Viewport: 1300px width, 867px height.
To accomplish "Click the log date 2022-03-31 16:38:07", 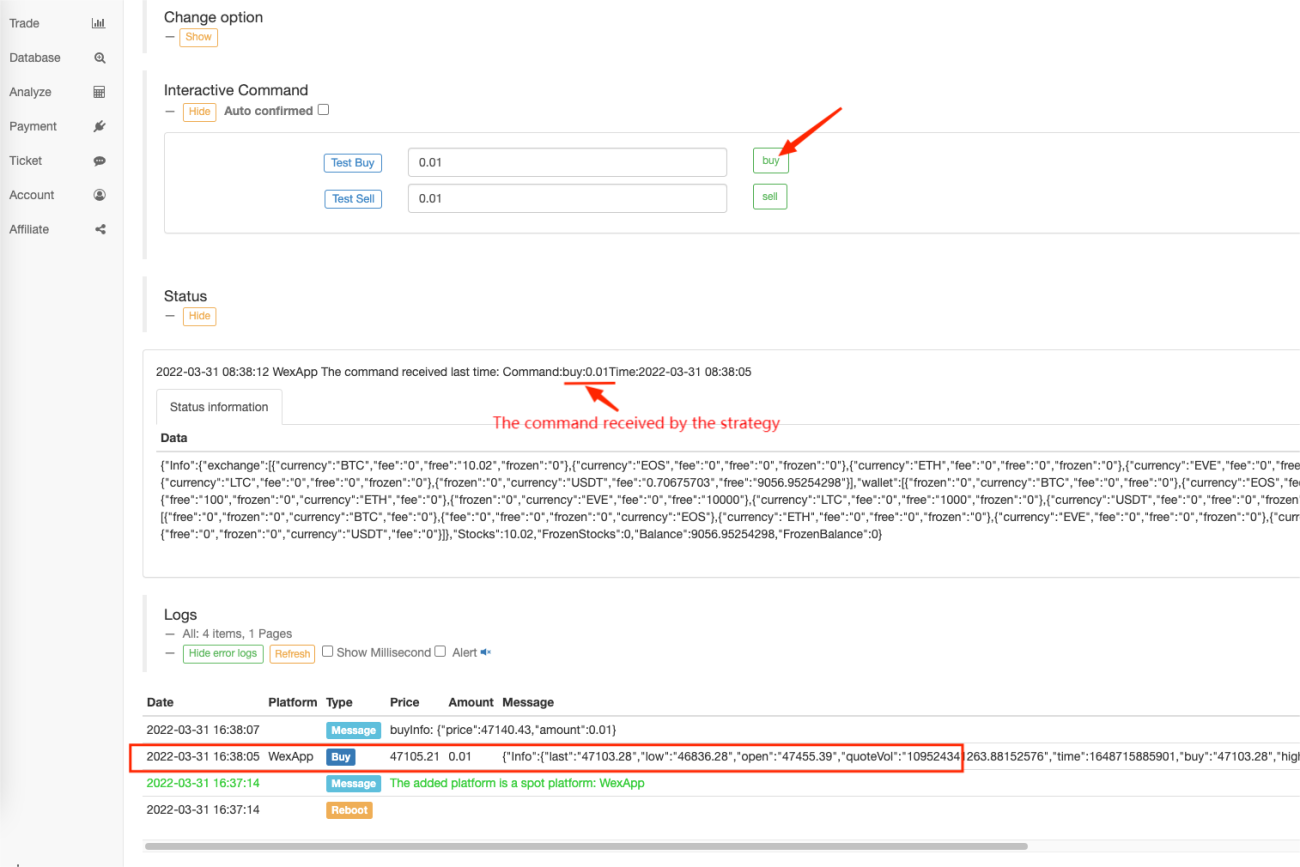I will click(203, 730).
